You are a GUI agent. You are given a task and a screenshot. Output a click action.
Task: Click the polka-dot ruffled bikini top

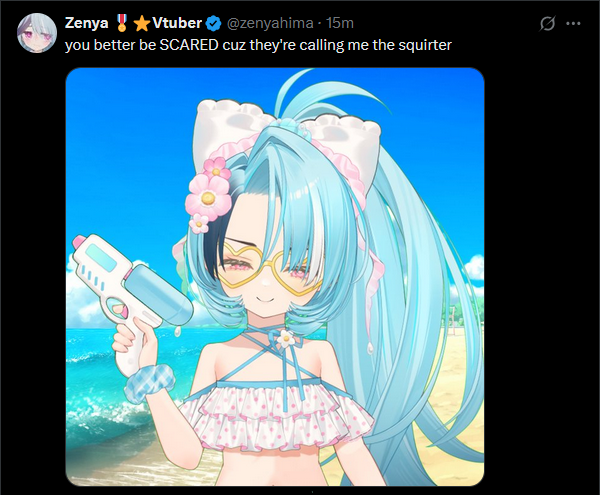coord(276,415)
